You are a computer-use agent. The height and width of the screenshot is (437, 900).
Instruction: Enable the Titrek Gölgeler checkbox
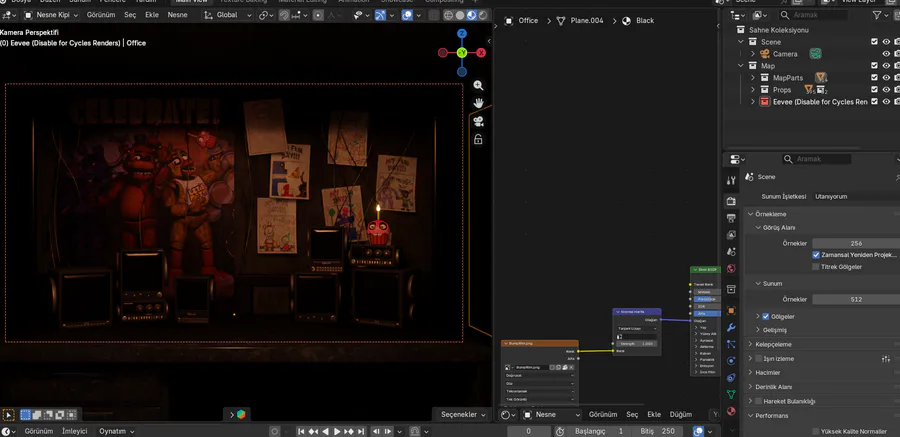[816, 267]
